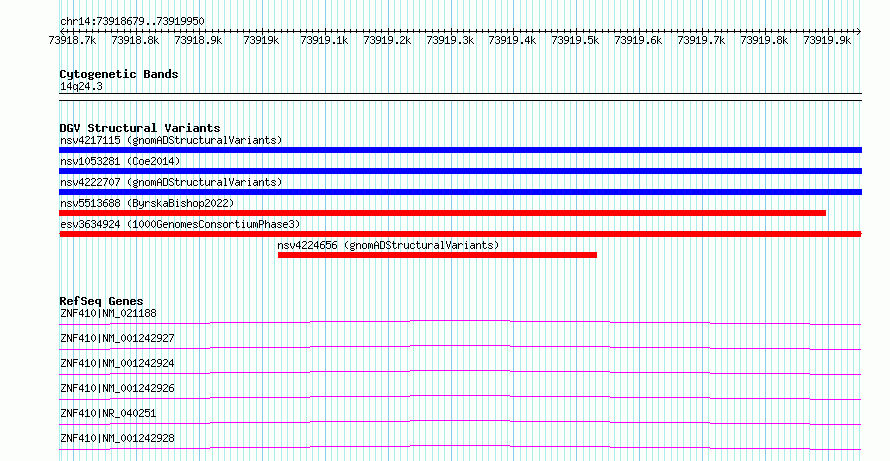This screenshot has height=461, width=890.
Task: Open the nsv1053281 (Coe2014) variant label
Action: pos(120,161)
